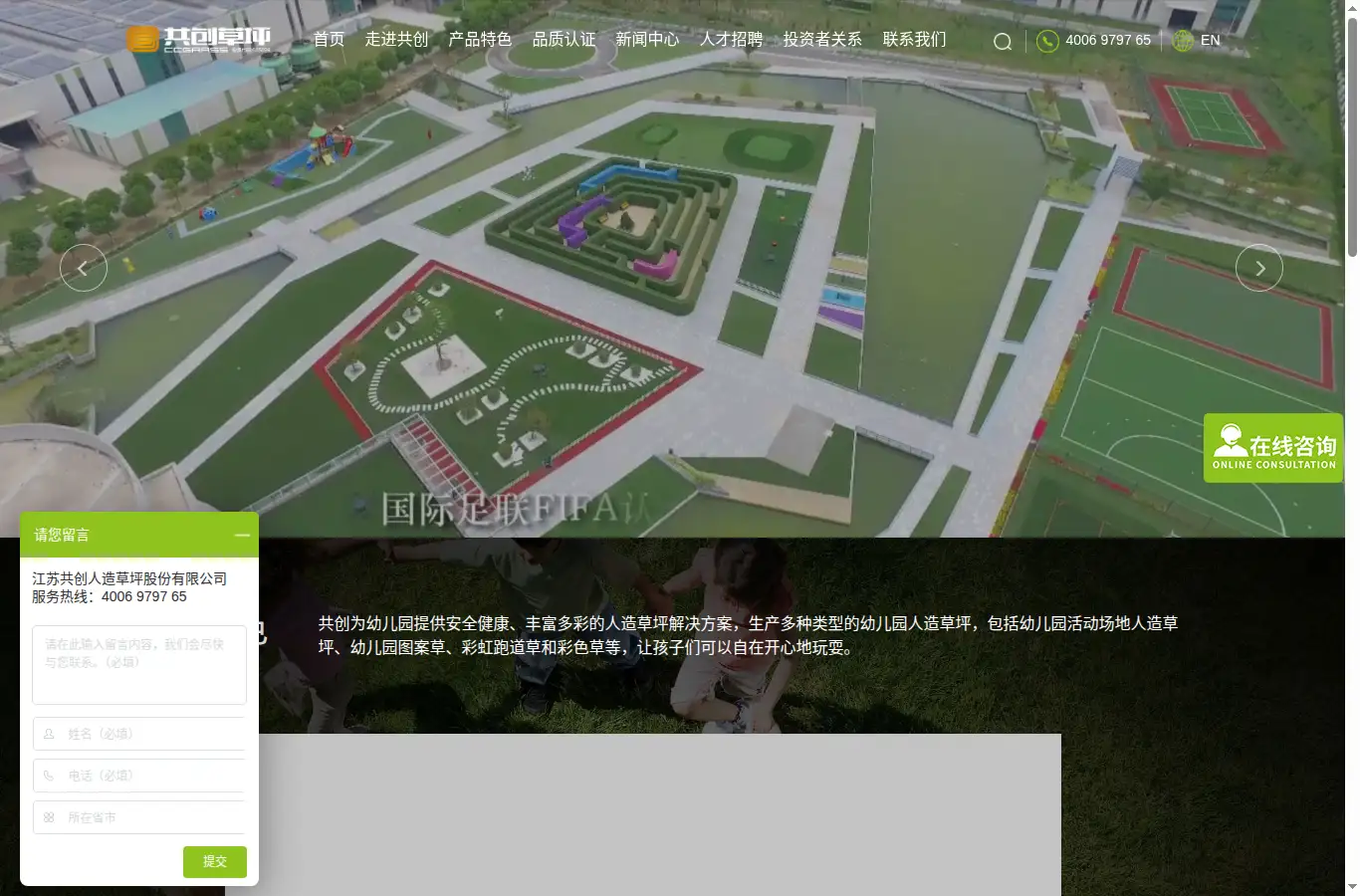Open 投资者关系 menu item
1360x896 pixels.
pos(822,40)
